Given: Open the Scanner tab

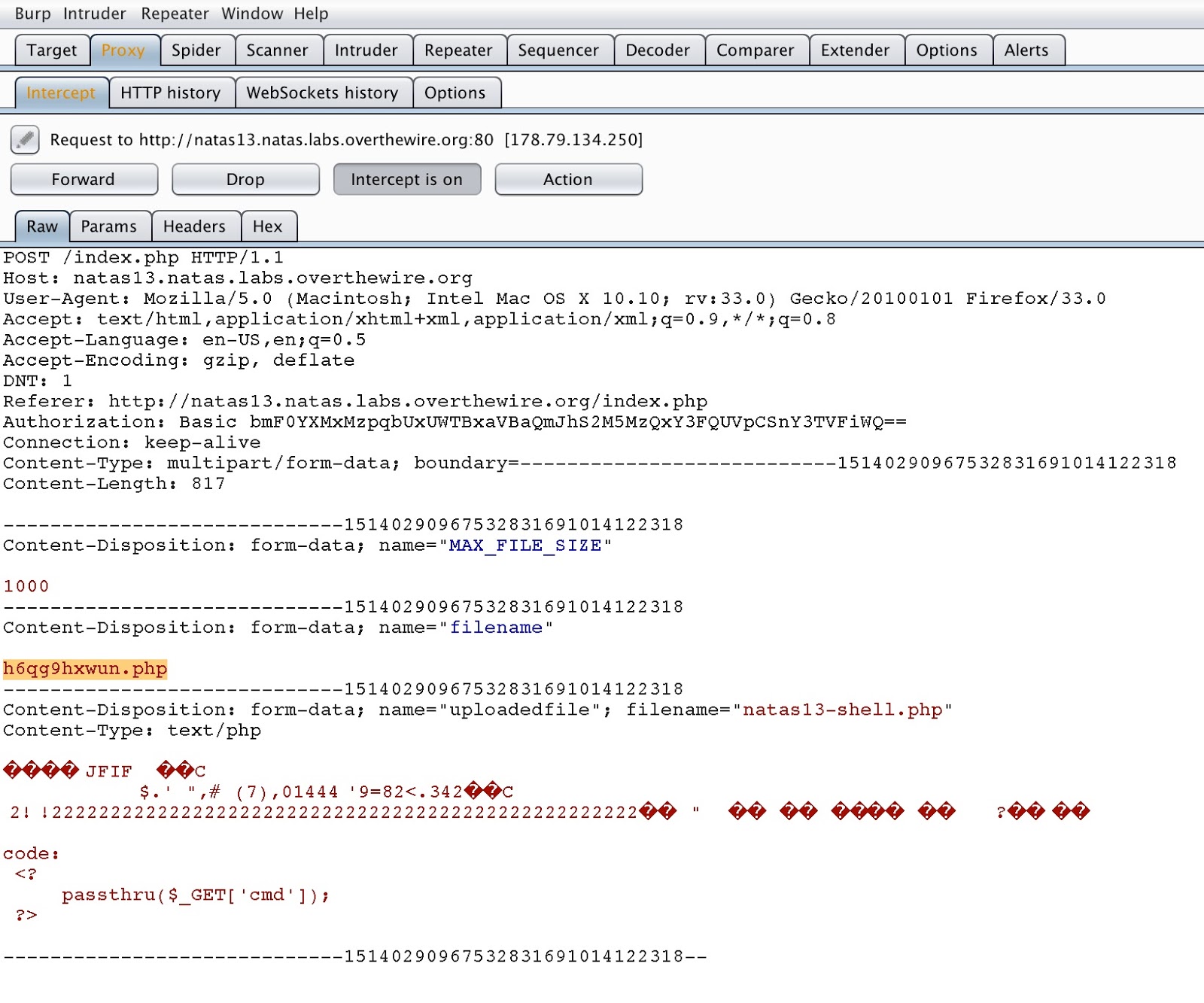Looking at the screenshot, I should click(278, 50).
